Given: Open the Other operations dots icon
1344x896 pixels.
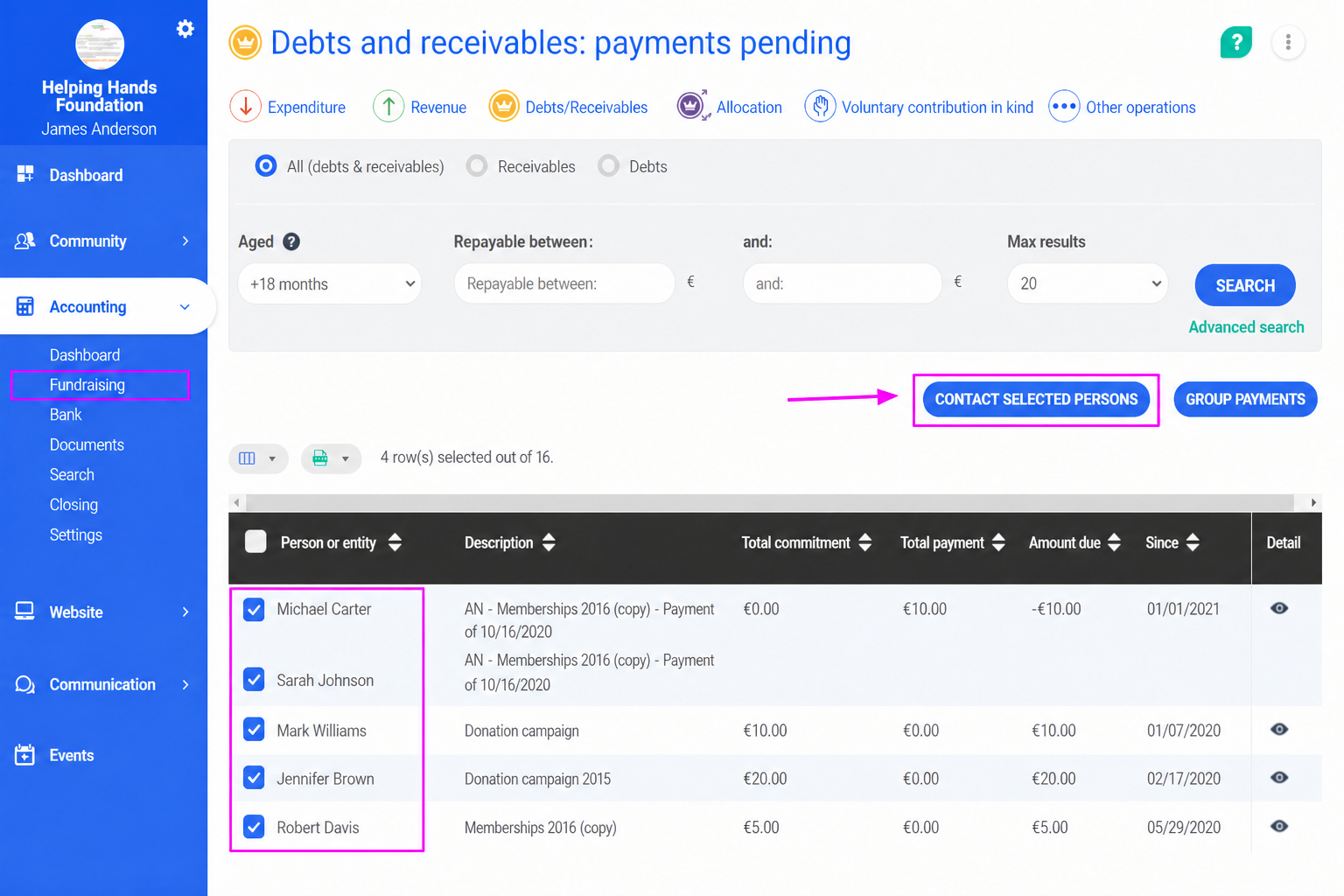Looking at the screenshot, I should coord(1064,107).
